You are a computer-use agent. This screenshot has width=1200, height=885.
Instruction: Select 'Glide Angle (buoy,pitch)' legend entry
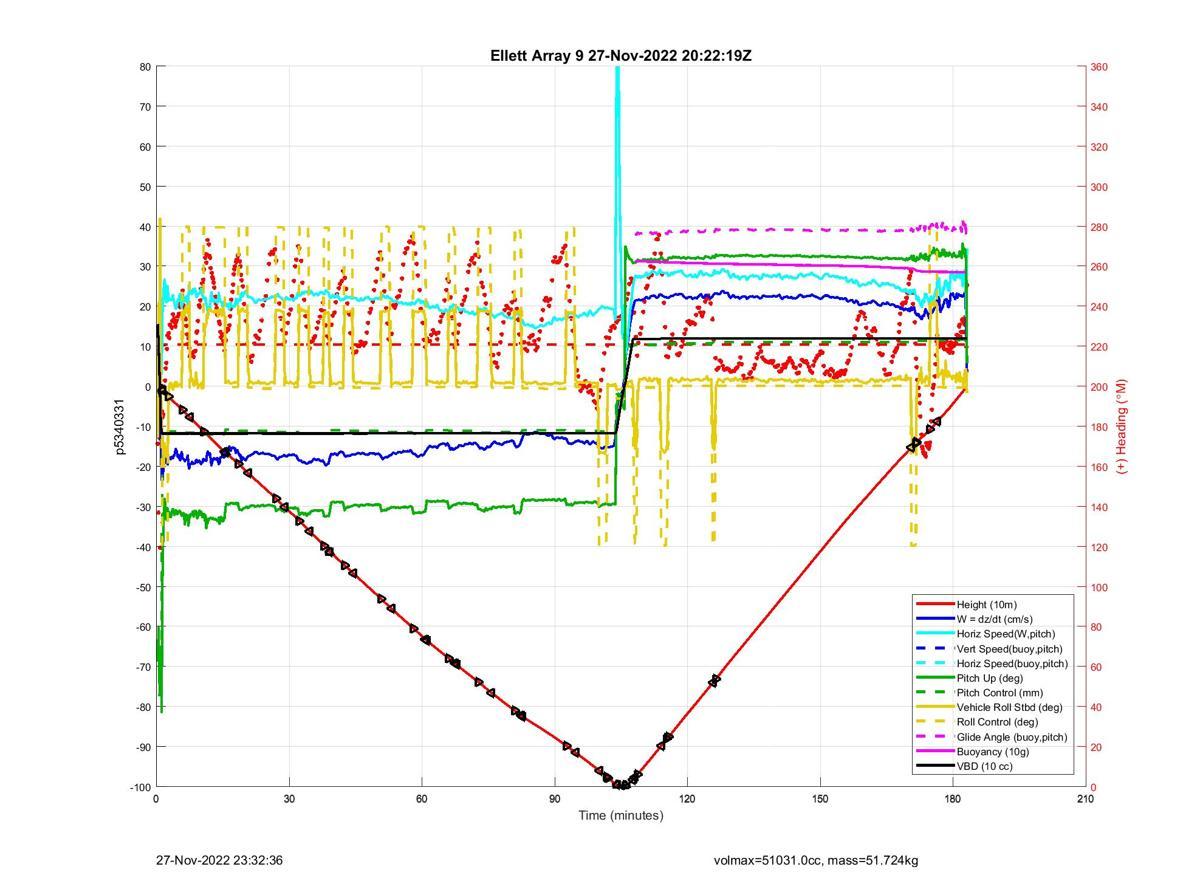[x=992, y=737]
